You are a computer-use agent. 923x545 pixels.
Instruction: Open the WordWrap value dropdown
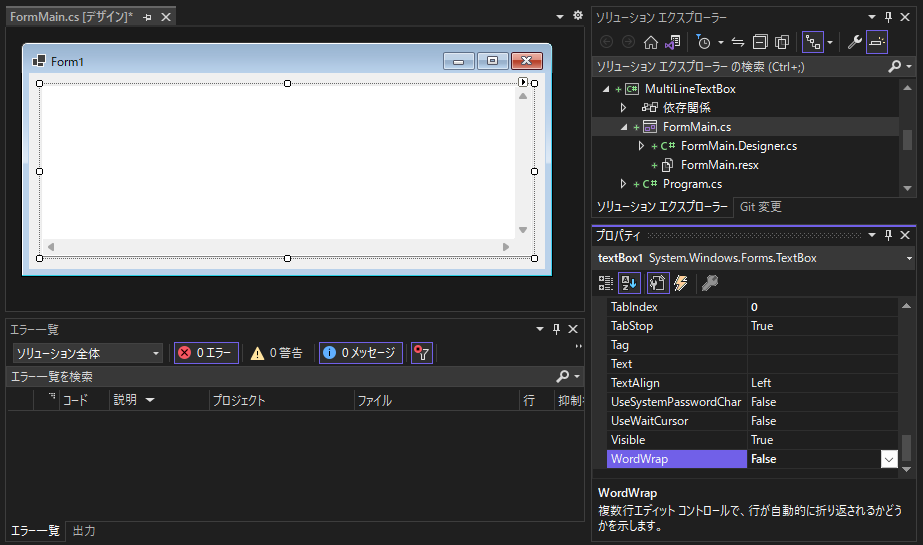889,459
